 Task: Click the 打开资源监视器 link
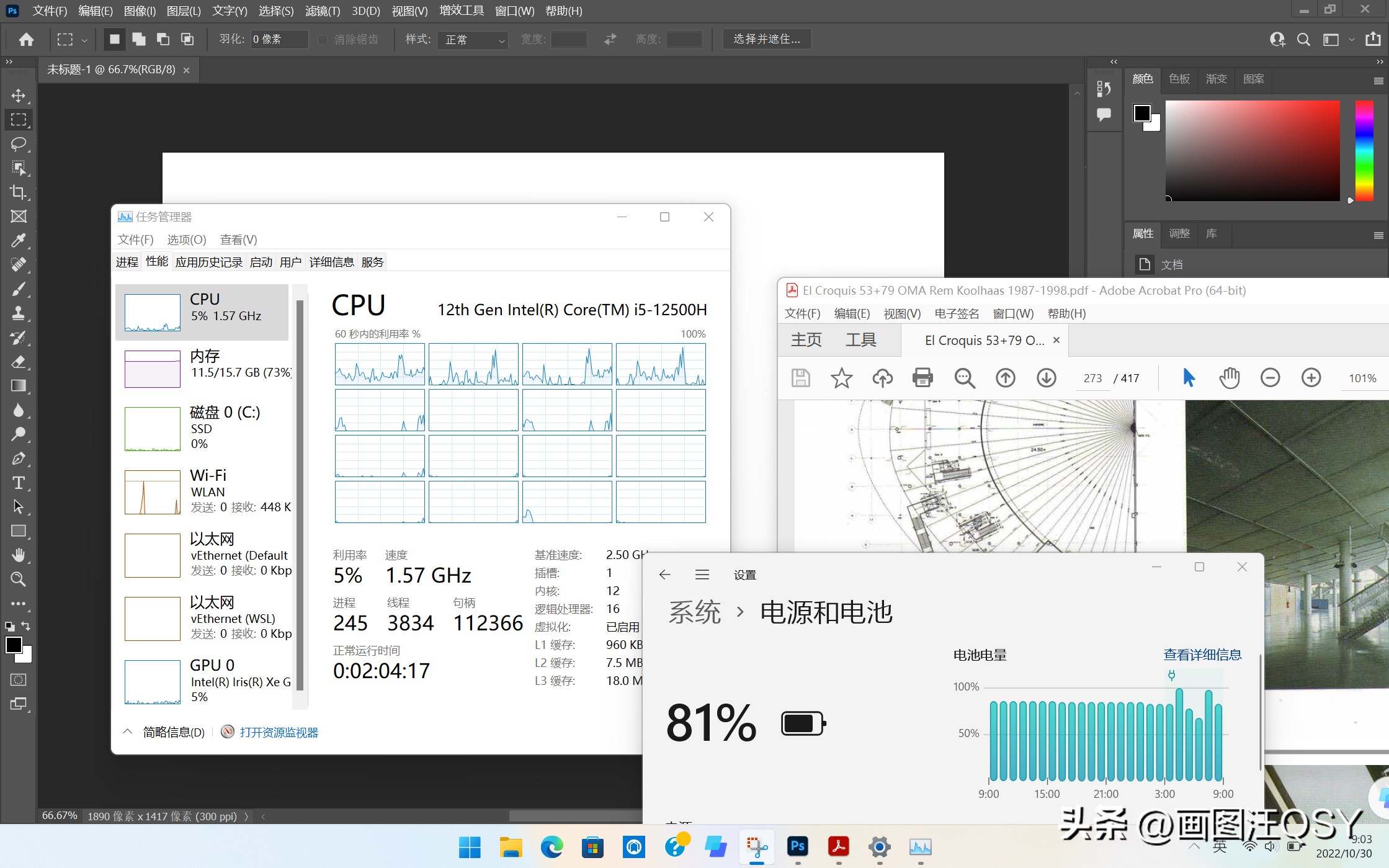[279, 732]
